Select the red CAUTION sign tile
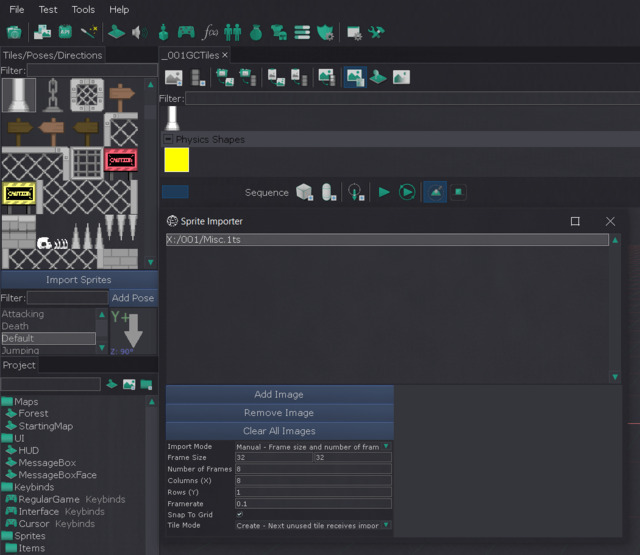640x555 pixels. coord(121,160)
